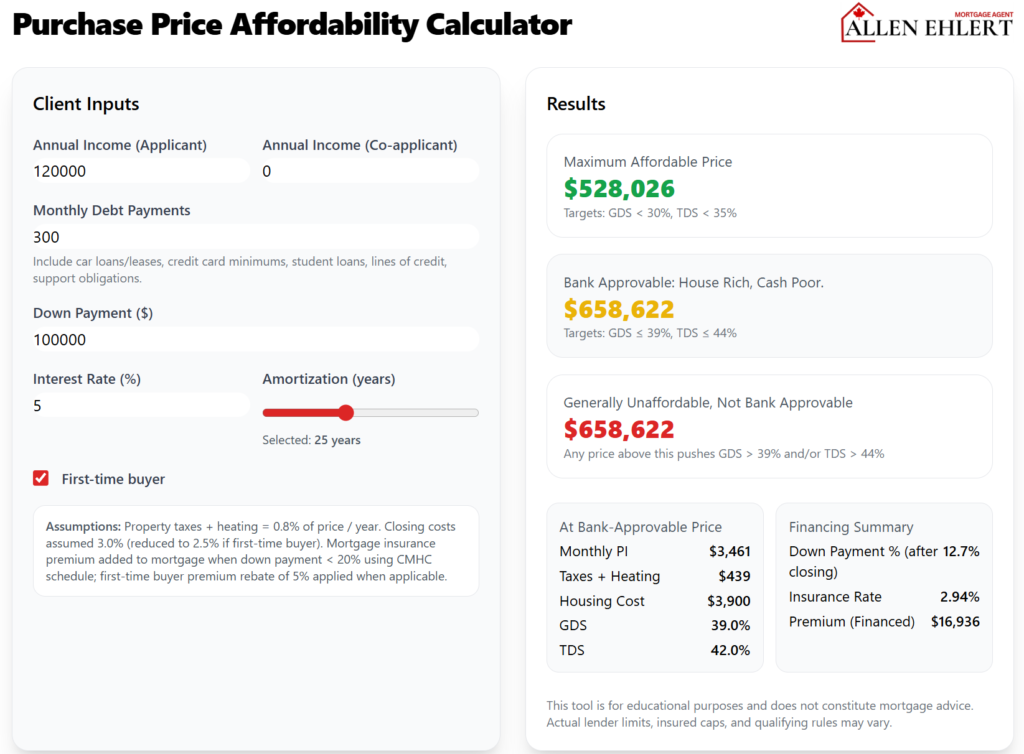Select the Generally Unaffordable price figure
Image resolution: width=1024 pixels, height=754 pixels.
(x=619, y=428)
